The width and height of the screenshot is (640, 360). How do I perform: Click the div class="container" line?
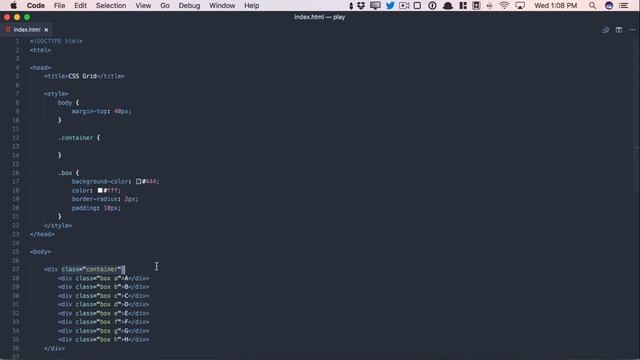(84, 269)
